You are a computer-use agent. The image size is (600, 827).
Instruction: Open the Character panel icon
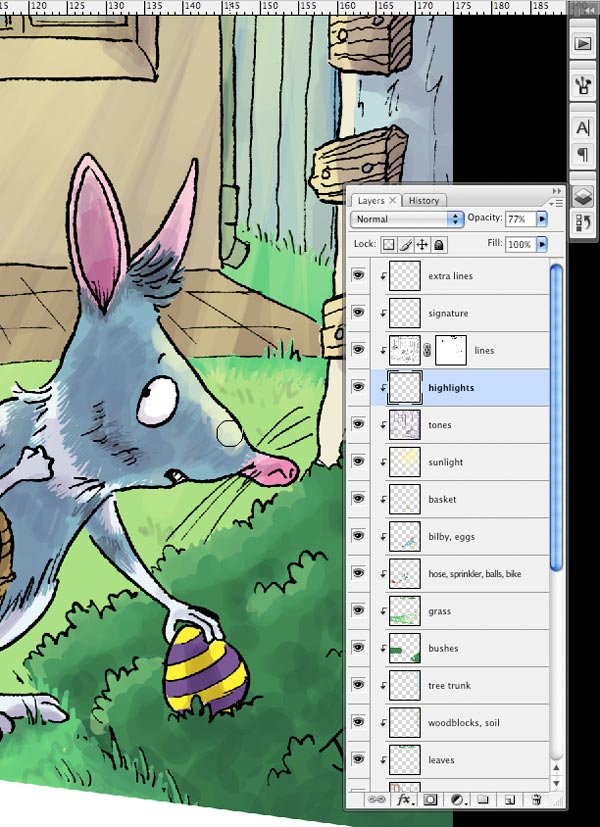pos(582,127)
